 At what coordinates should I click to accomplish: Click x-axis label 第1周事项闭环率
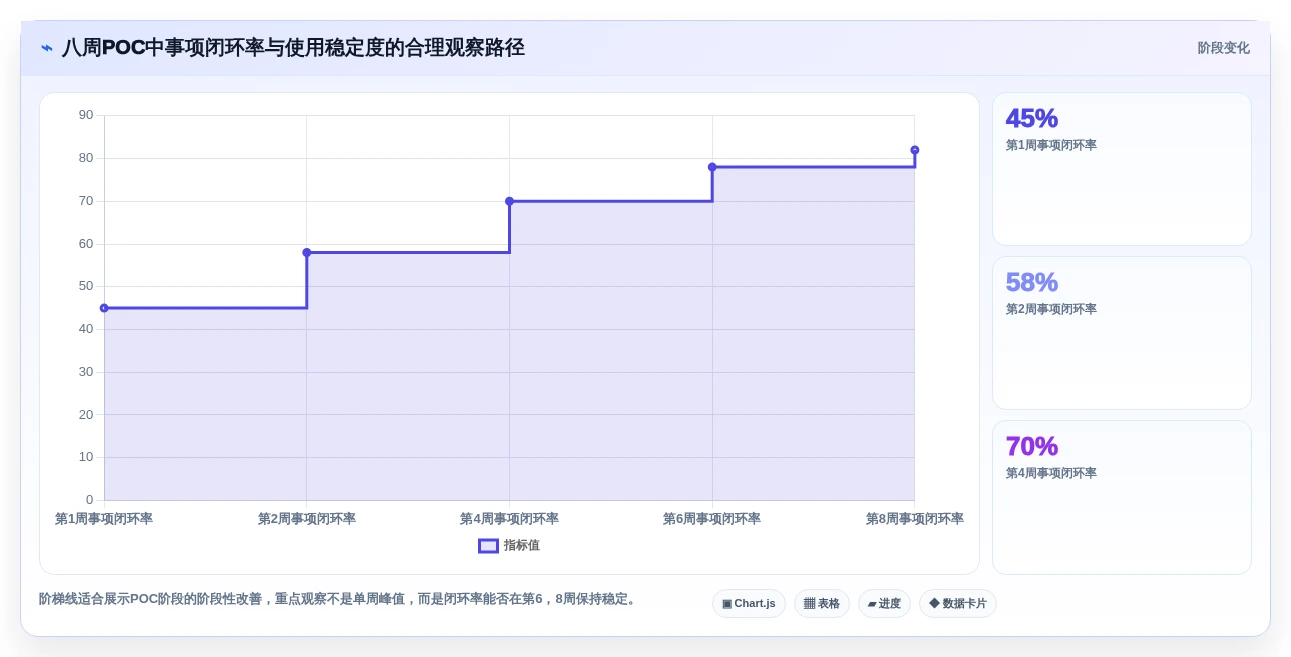pos(104,519)
